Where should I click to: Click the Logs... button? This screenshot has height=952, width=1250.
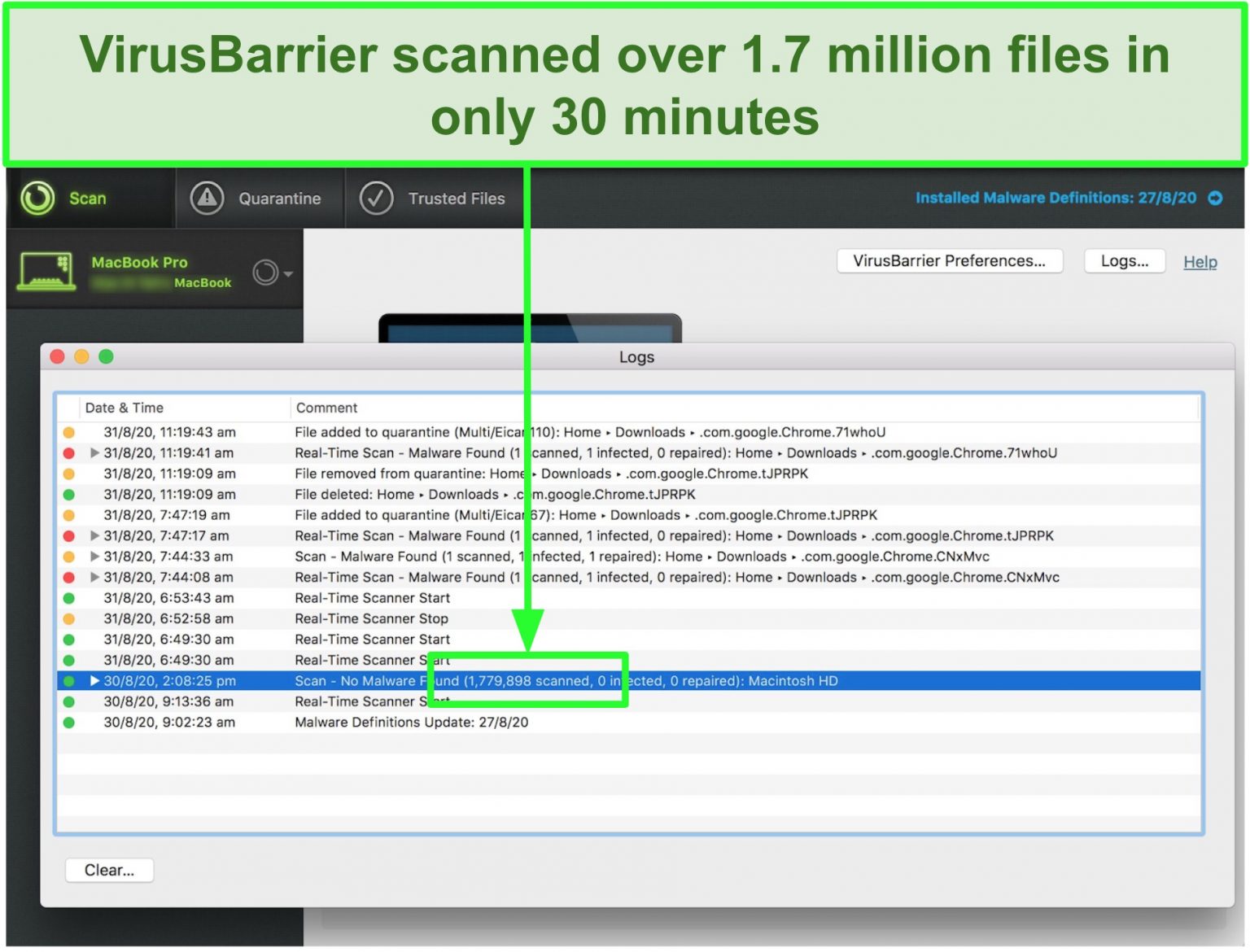click(1125, 261)
